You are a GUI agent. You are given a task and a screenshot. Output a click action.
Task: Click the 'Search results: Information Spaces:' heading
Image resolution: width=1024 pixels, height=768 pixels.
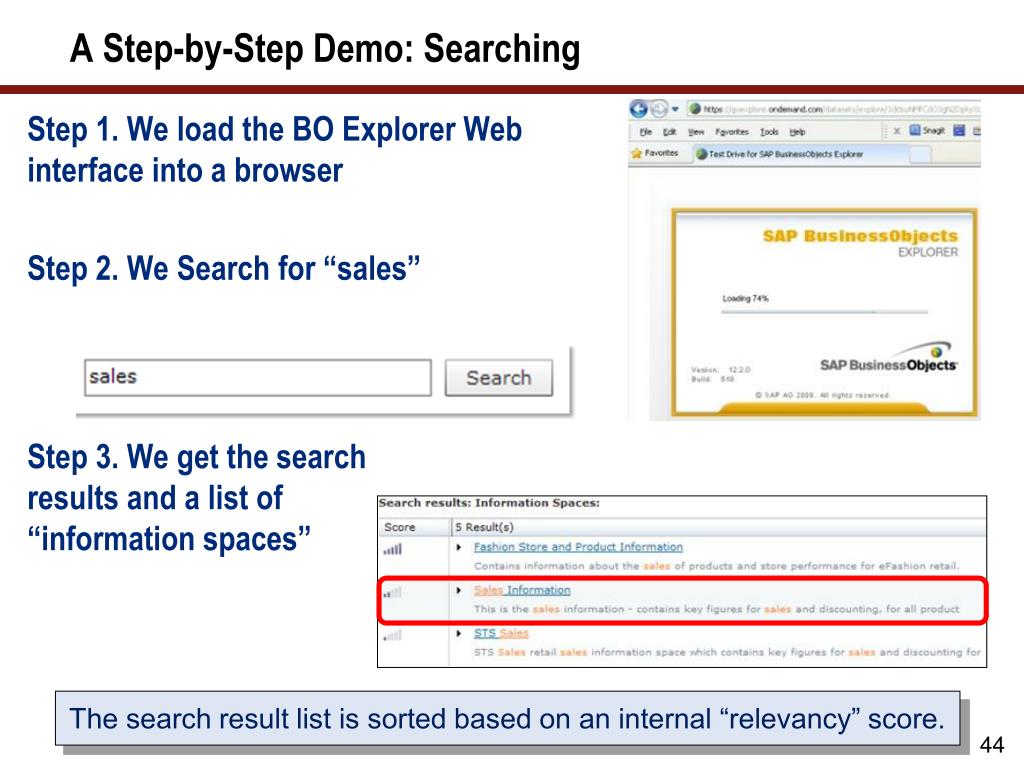coord(489,503)
